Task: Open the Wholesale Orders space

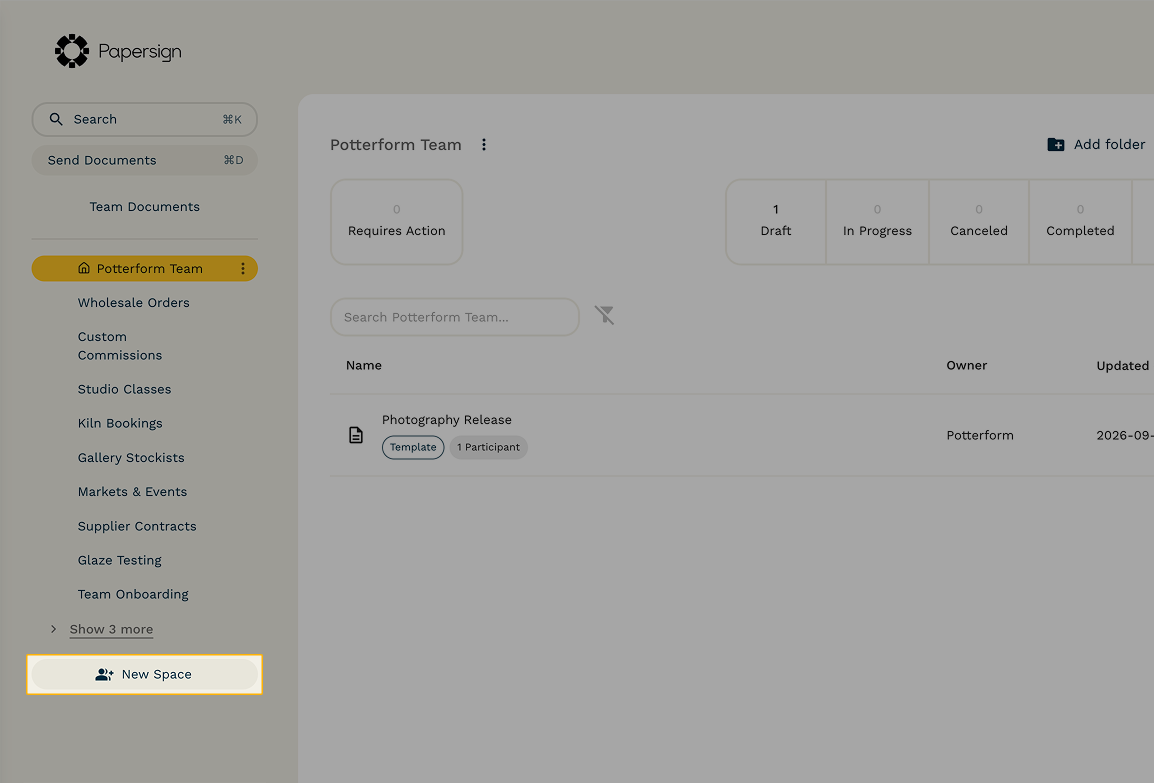Action: coord(134,302)
